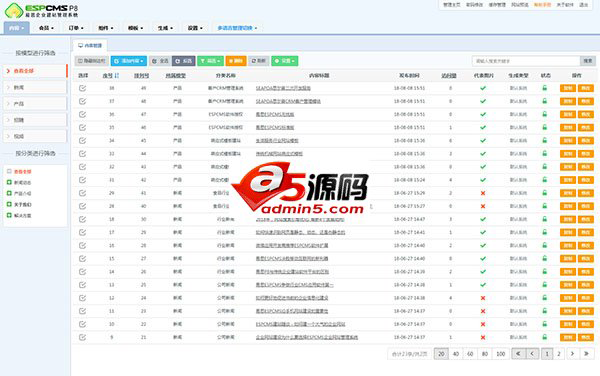Expand the 产品介绍 category plus icon
The width and height of the screenshot is (600, 376).
pos(9,194)
